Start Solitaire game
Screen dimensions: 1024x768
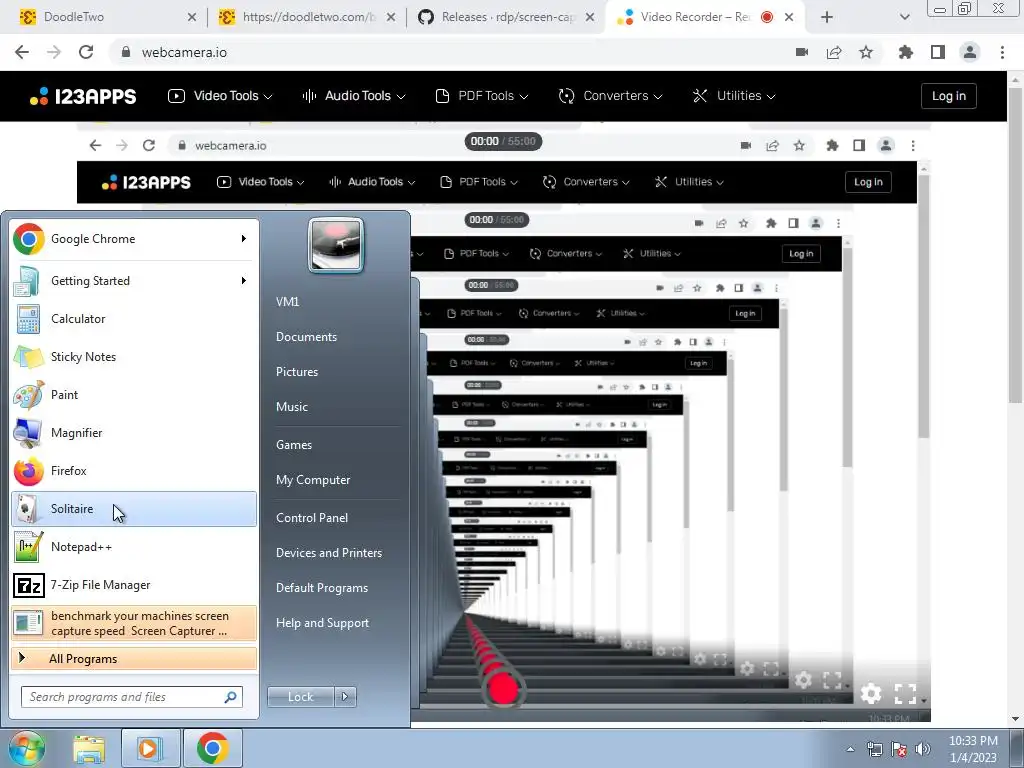(134, 509)
